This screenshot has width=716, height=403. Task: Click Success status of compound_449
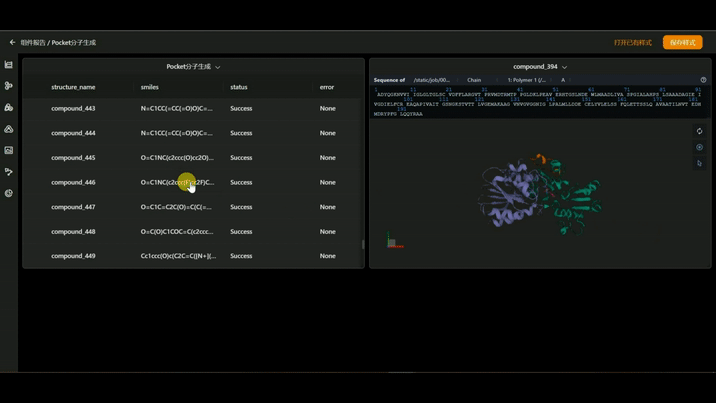[241, 256]
